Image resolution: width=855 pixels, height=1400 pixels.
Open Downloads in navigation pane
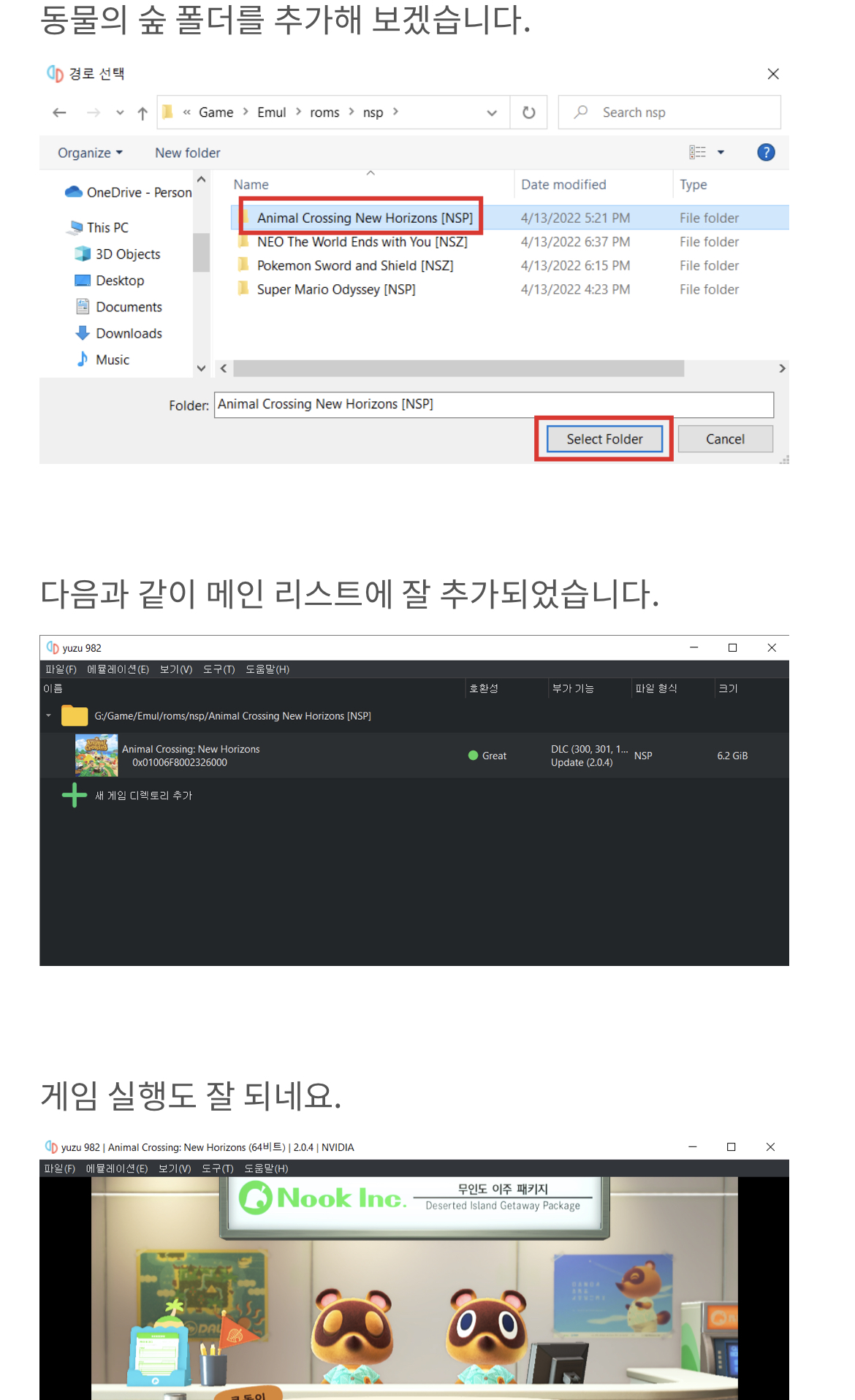[x=118, y=333]
